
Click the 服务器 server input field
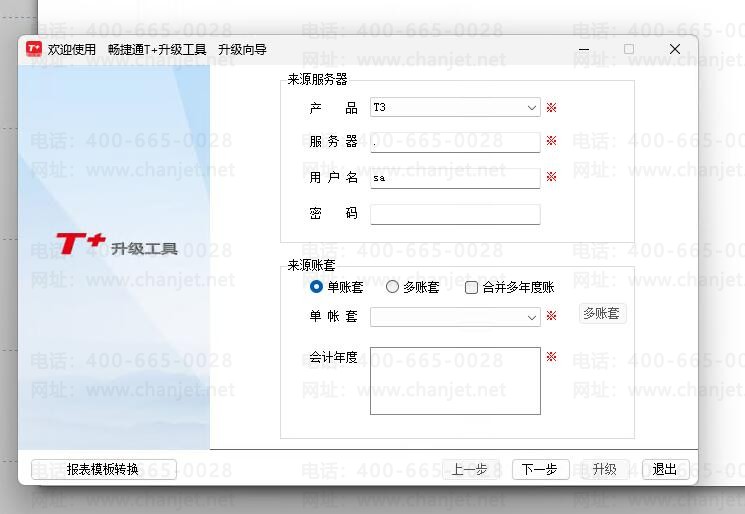coord(455,142)
